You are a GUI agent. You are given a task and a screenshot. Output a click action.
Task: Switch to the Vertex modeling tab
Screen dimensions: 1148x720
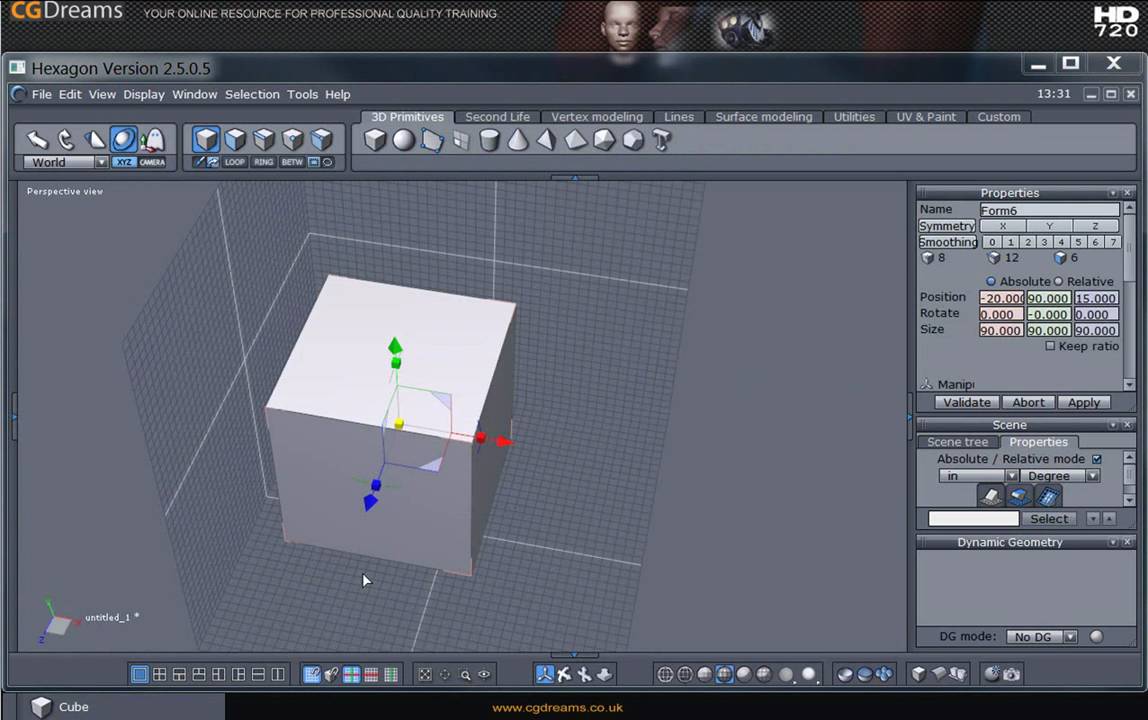click(597, 117)
